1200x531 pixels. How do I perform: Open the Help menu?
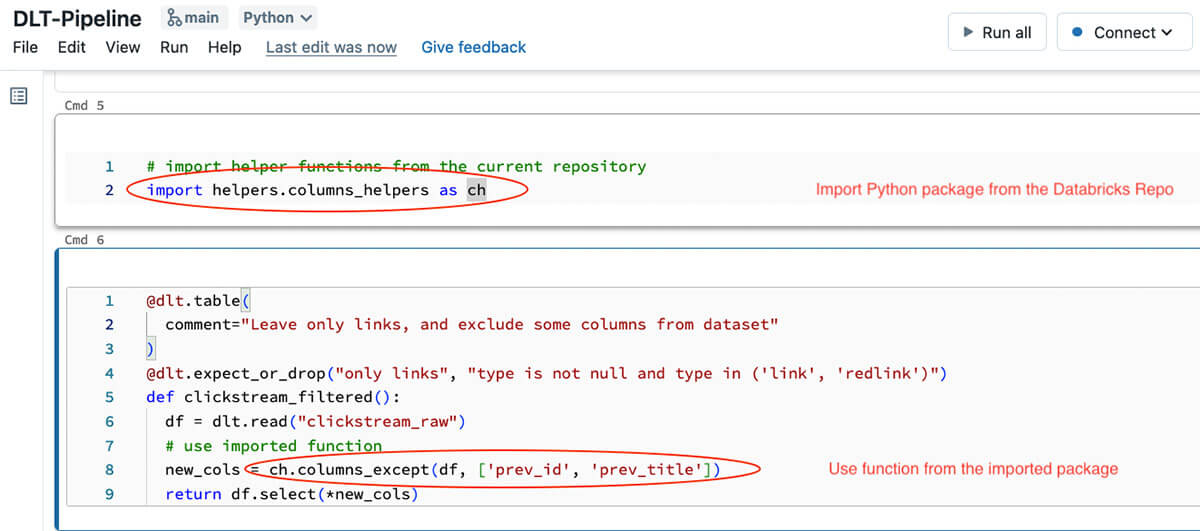pos(224,47)
